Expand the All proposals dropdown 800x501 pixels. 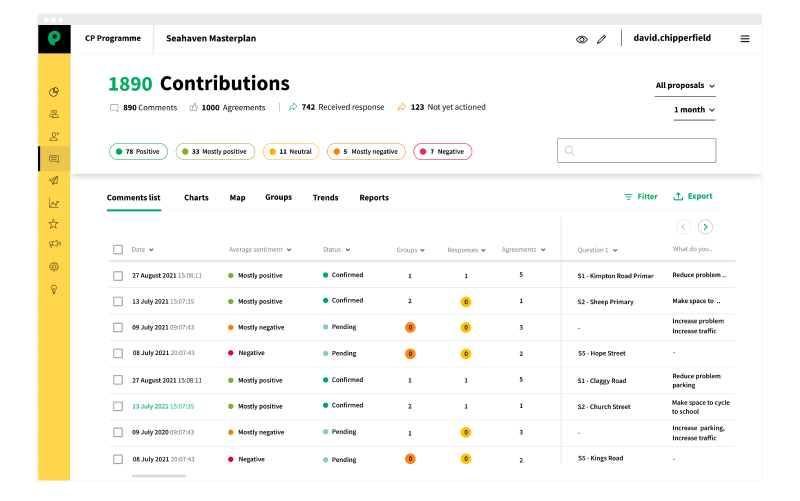(685, 86)
